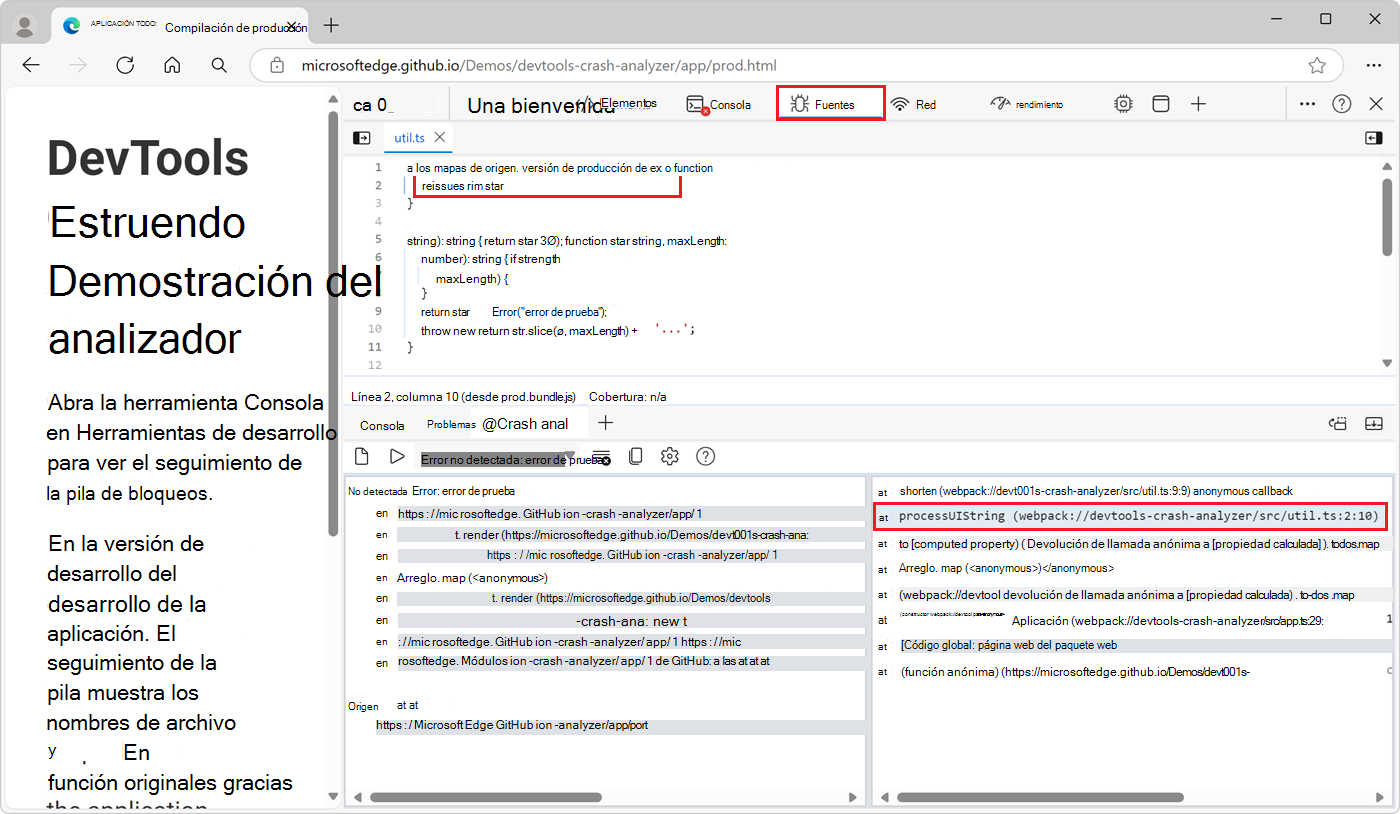Open DevTools help with the question mark icon
This screenshot has width=1400, height=814.
pos(1341,103)
